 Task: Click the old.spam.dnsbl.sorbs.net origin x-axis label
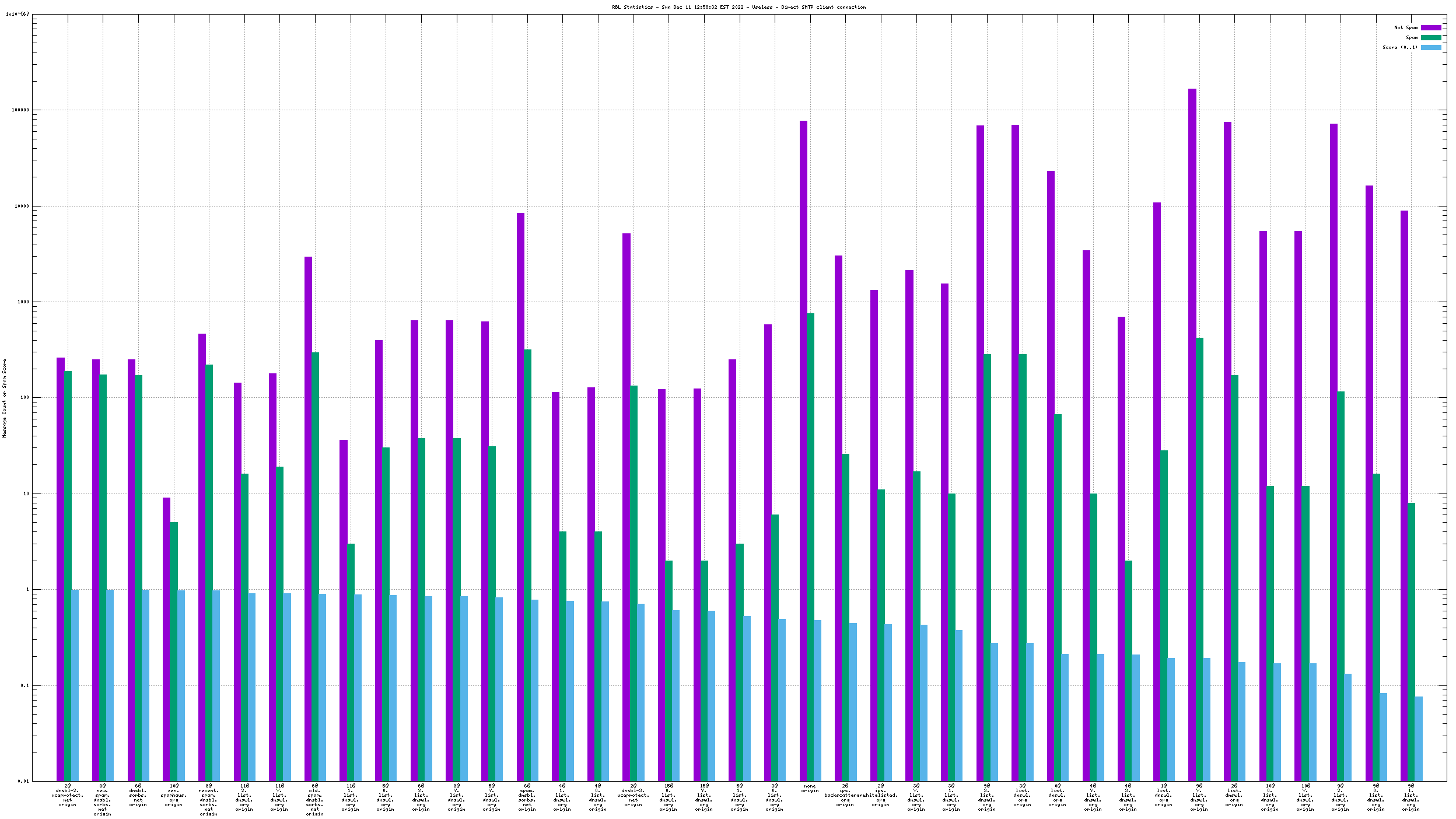click(x=314, y=800)
